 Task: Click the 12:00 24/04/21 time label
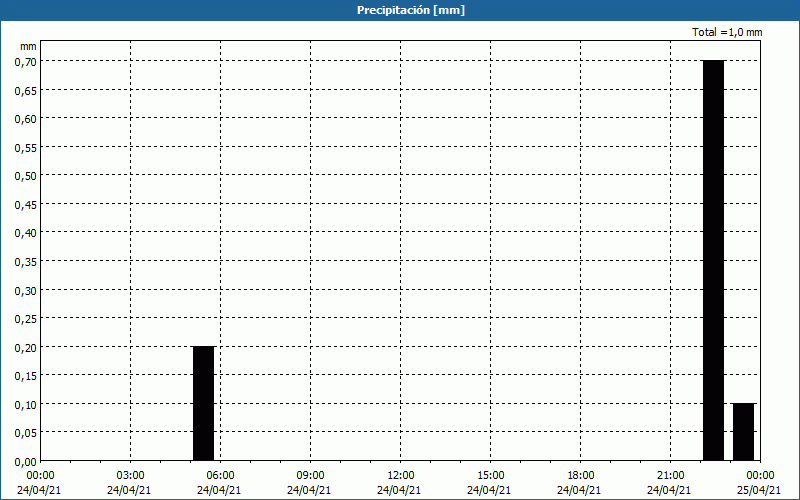point(399,483)
